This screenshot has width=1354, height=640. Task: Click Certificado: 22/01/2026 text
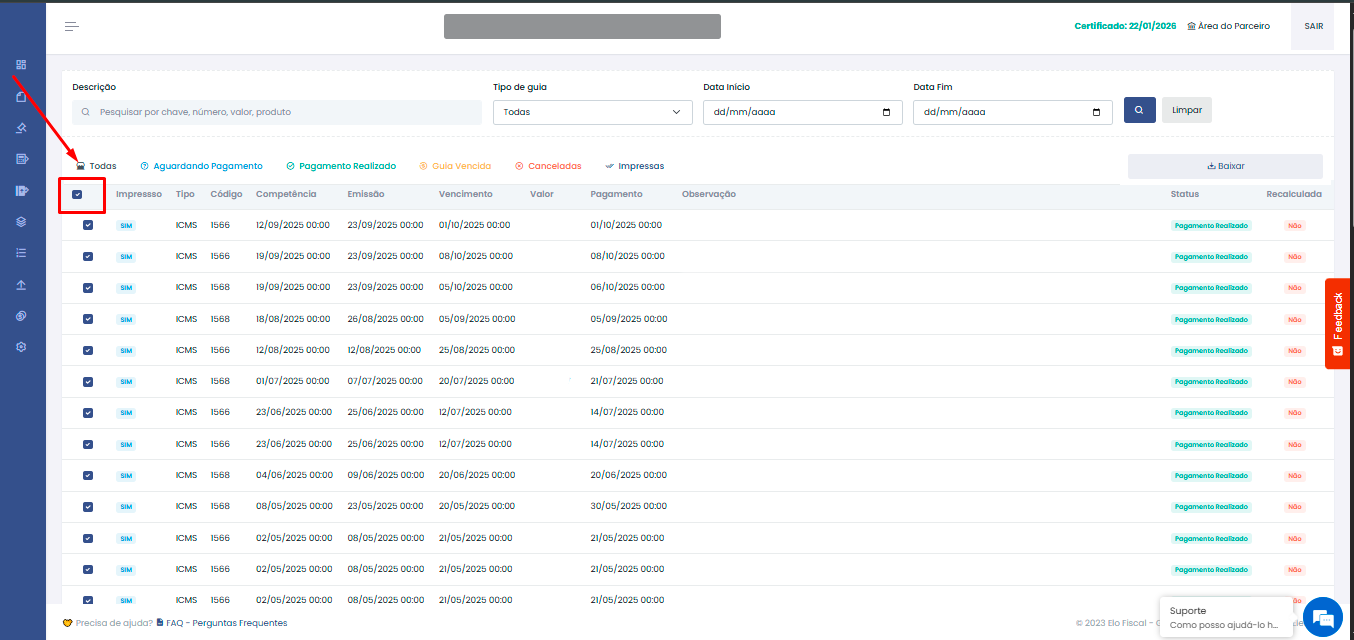1125,26
